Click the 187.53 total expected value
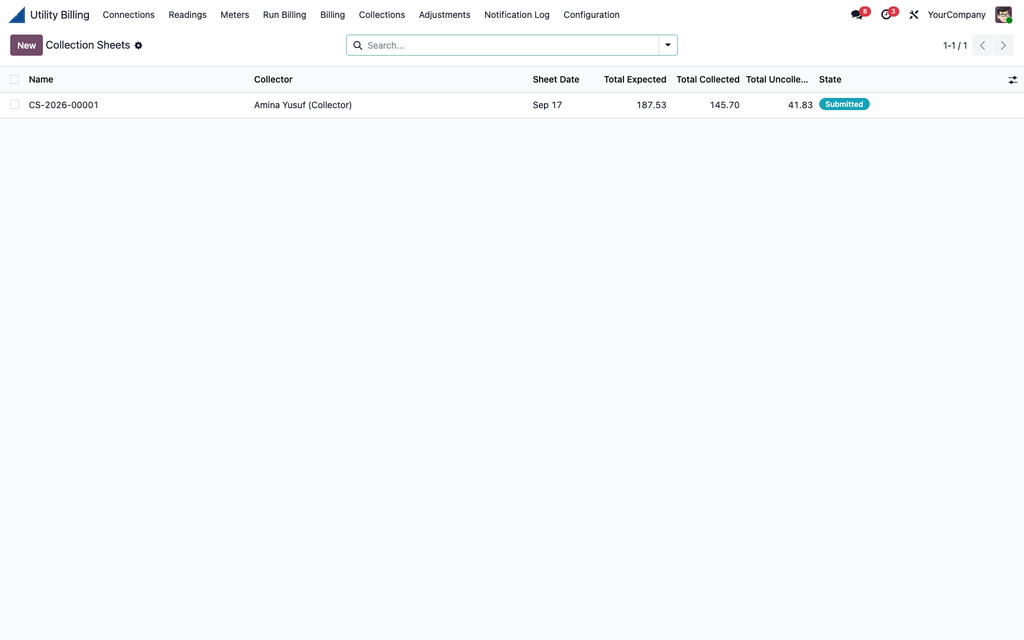The image size is (1024, 640). 652,104
